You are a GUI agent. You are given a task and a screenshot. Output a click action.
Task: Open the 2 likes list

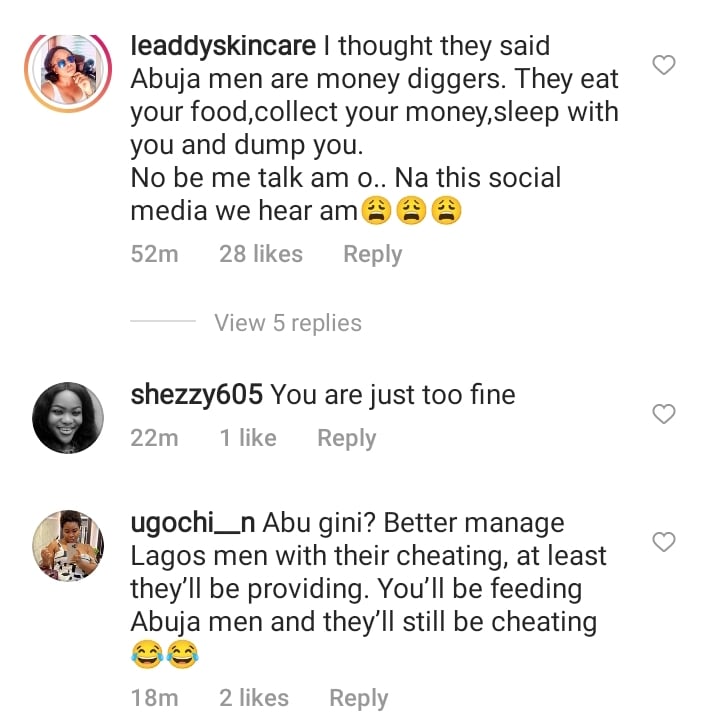pyautogui.click(x=254, y=698)
